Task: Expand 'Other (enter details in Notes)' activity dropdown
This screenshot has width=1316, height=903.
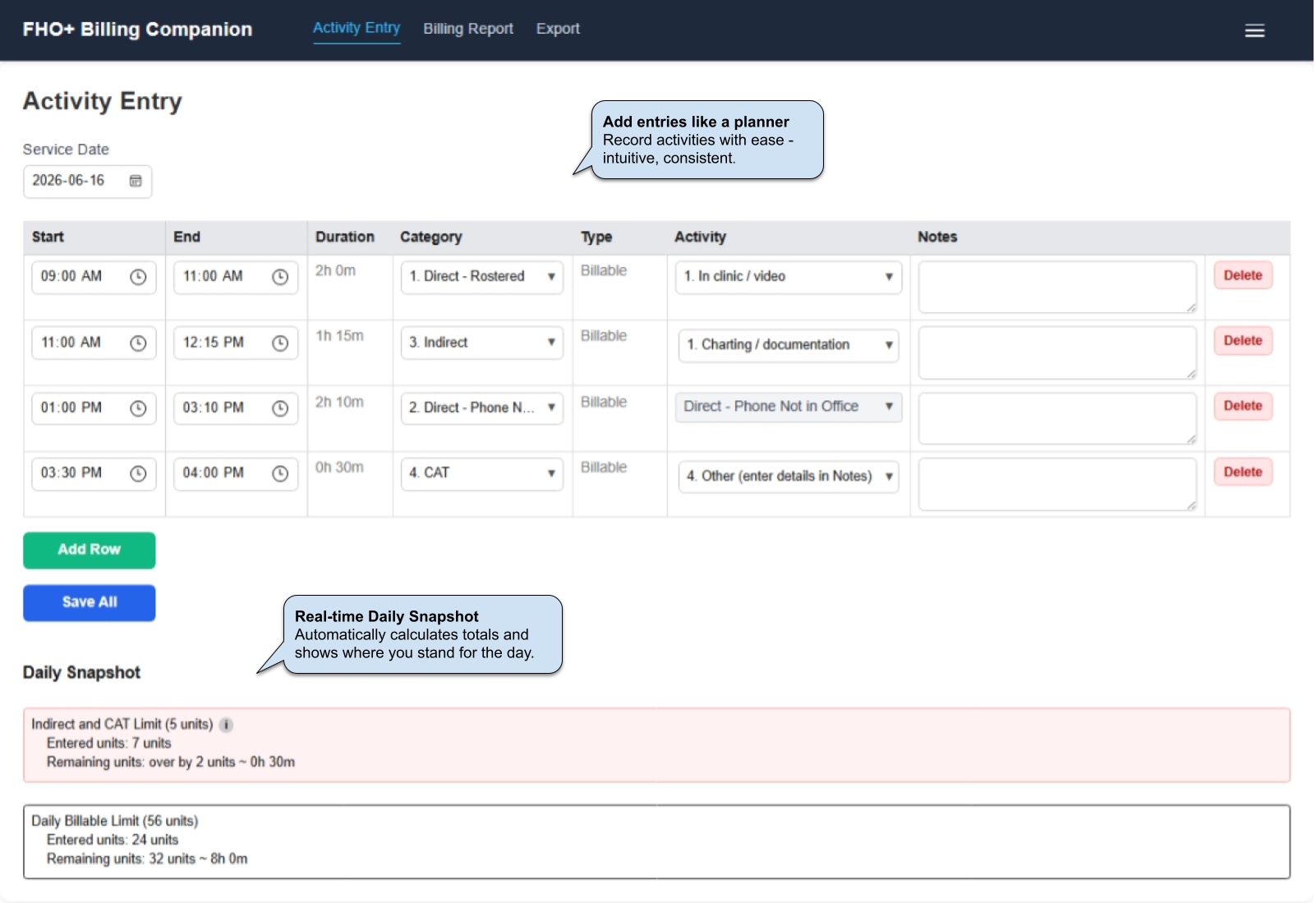Action: coord(789,477)
